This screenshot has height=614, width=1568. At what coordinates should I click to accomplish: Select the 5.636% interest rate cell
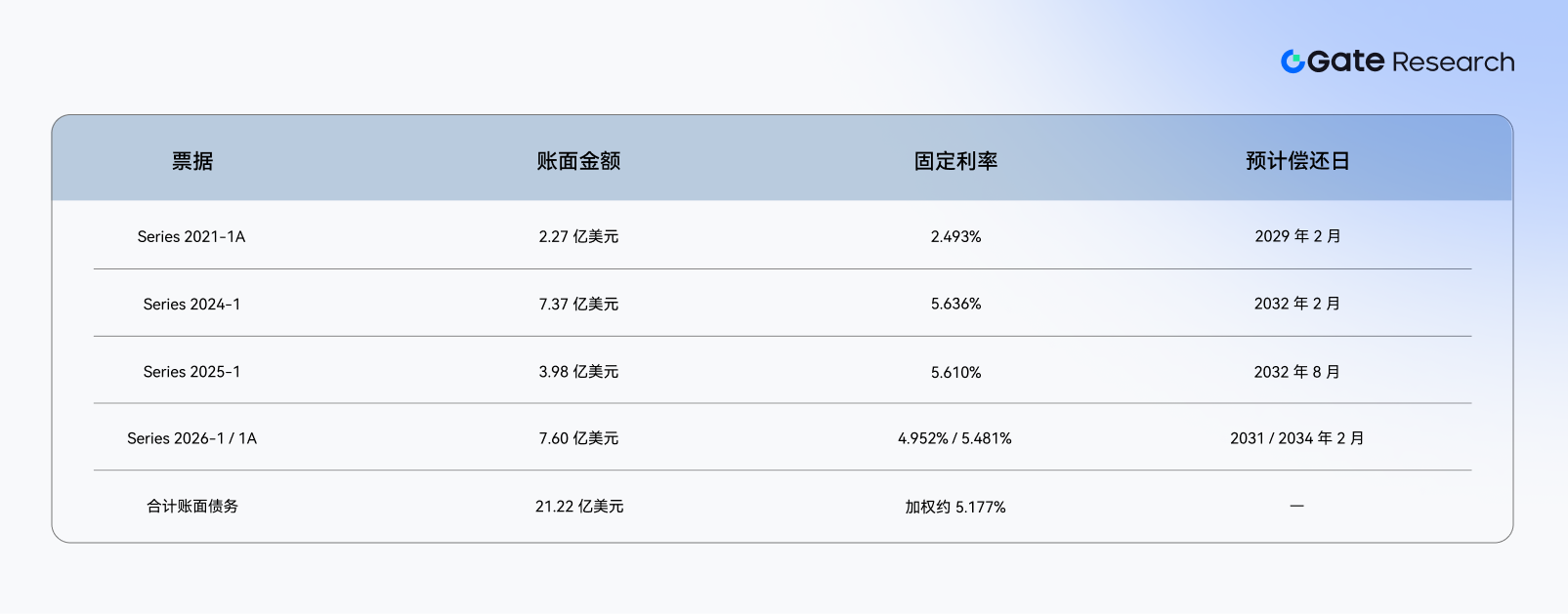tap(955, 305)
